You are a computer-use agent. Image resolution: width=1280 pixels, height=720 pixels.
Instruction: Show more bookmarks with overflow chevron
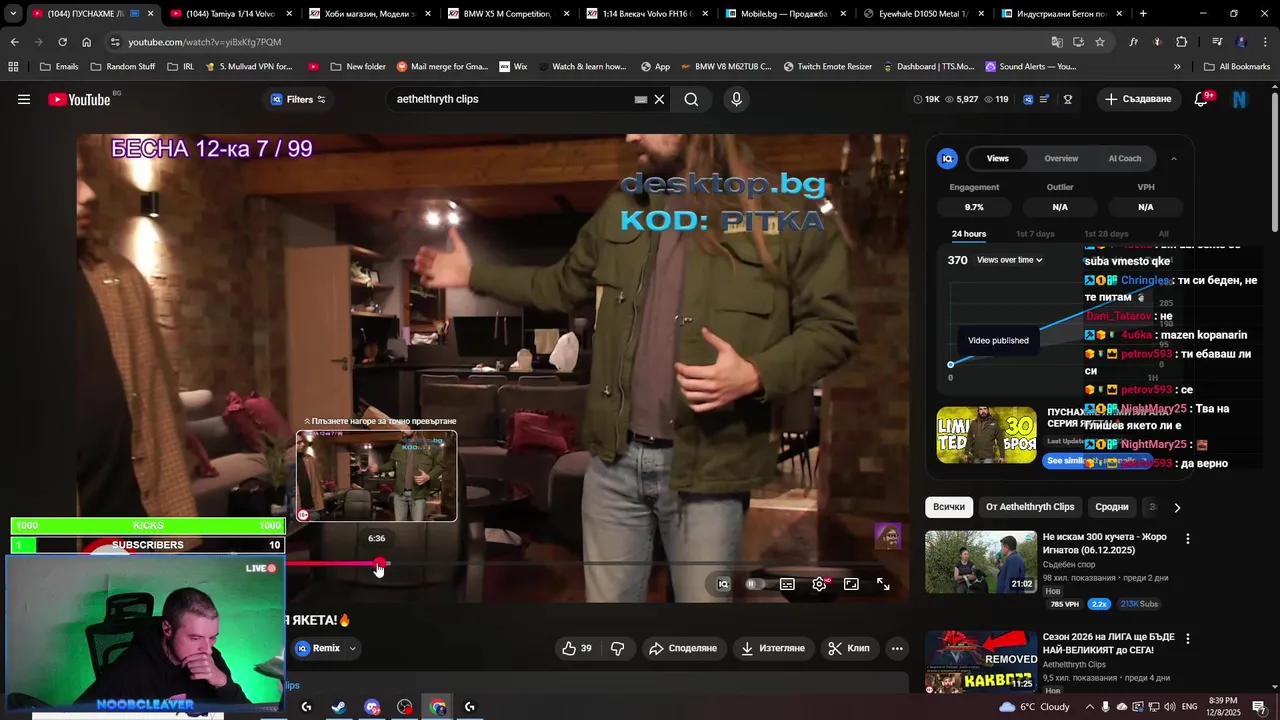(1177, 66)
